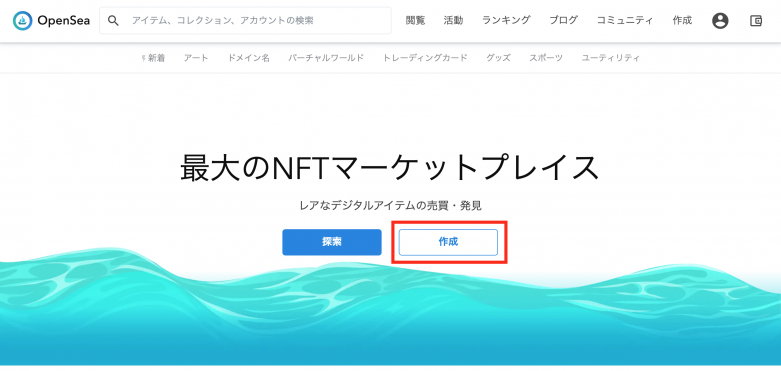Open the ブログ header link
This screenshot has height=371, width=781.
(563, 20)
